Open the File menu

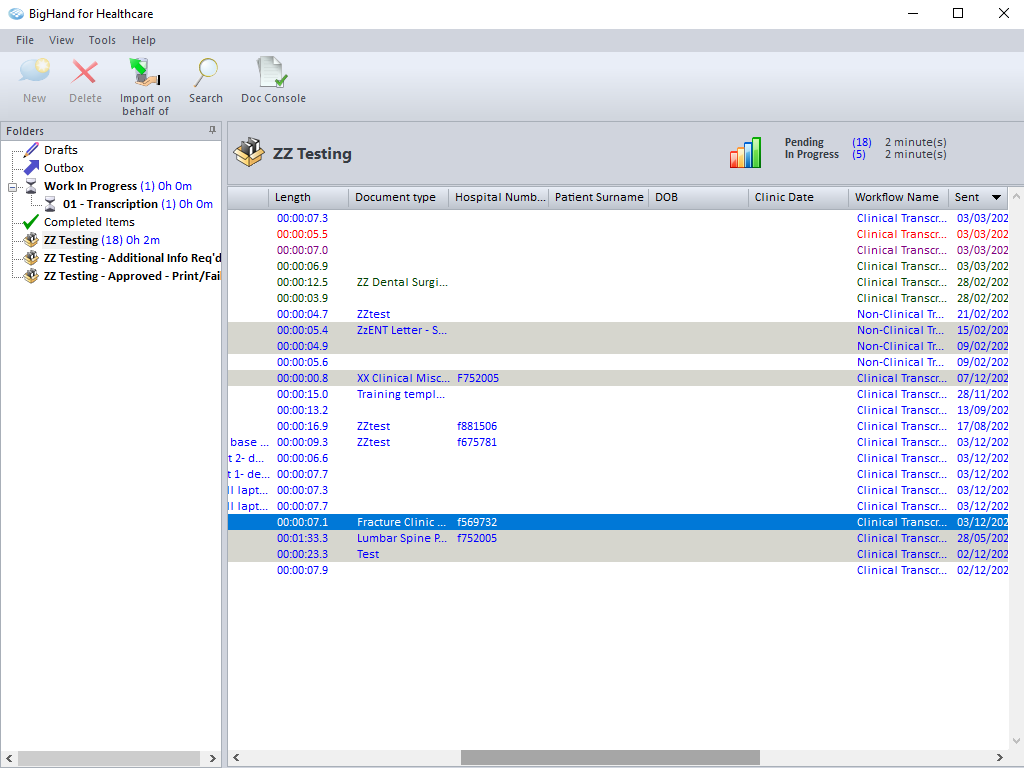coord(25,40)
